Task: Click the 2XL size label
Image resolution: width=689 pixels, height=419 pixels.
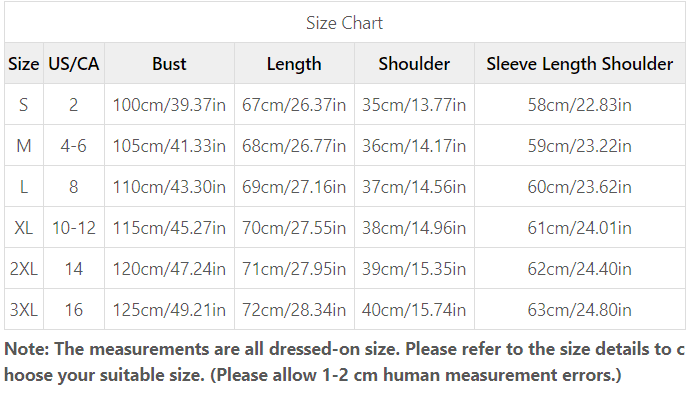Action: point(24,268)
